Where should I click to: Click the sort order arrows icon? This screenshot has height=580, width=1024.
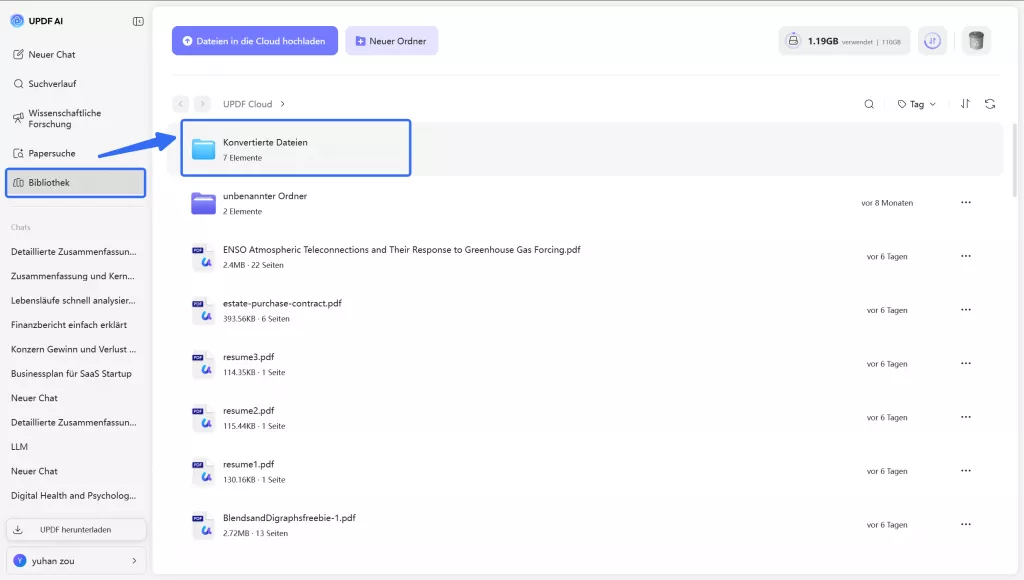(x=965, y=104)
